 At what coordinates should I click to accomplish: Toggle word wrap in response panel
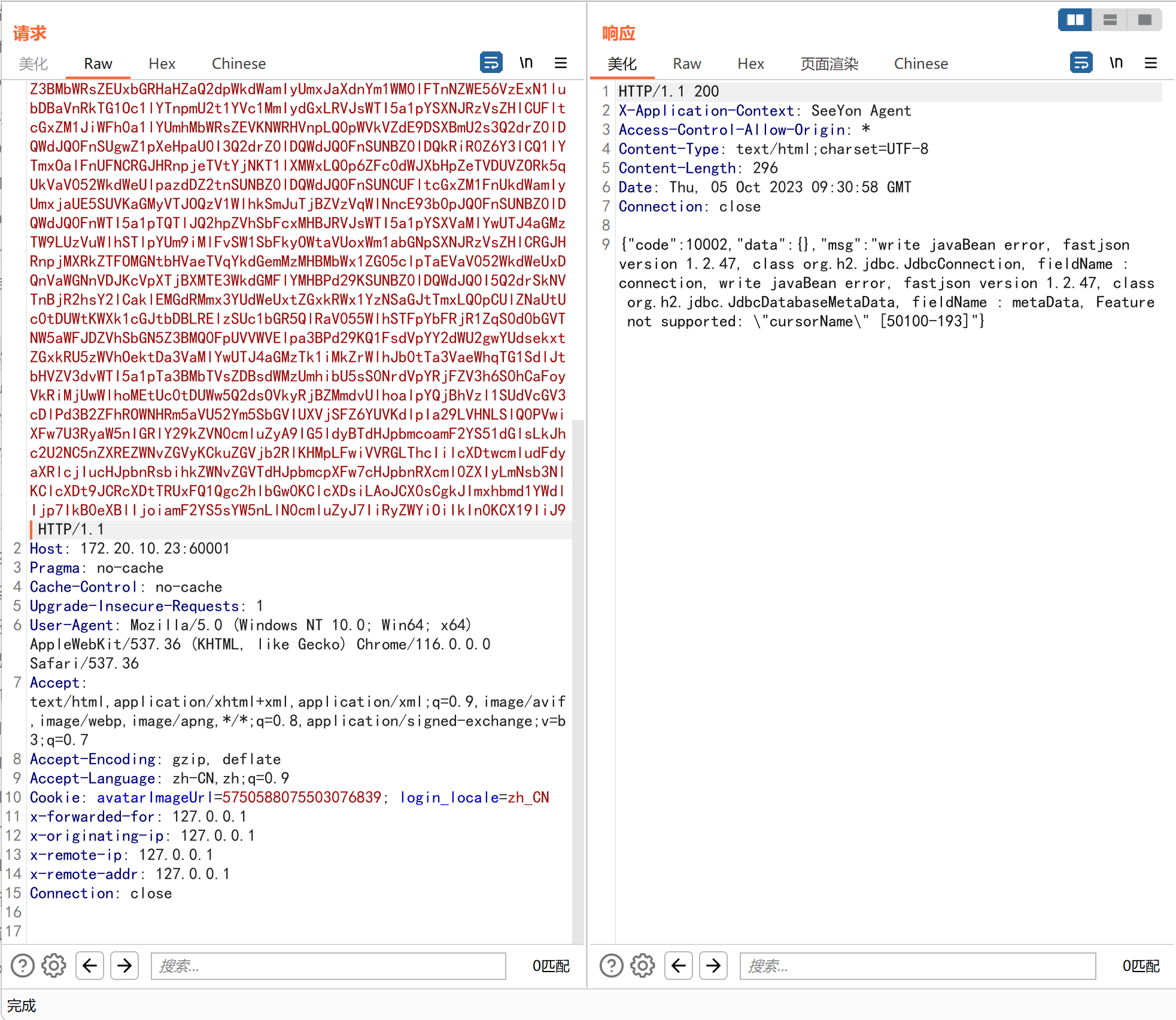(1081, 63)
